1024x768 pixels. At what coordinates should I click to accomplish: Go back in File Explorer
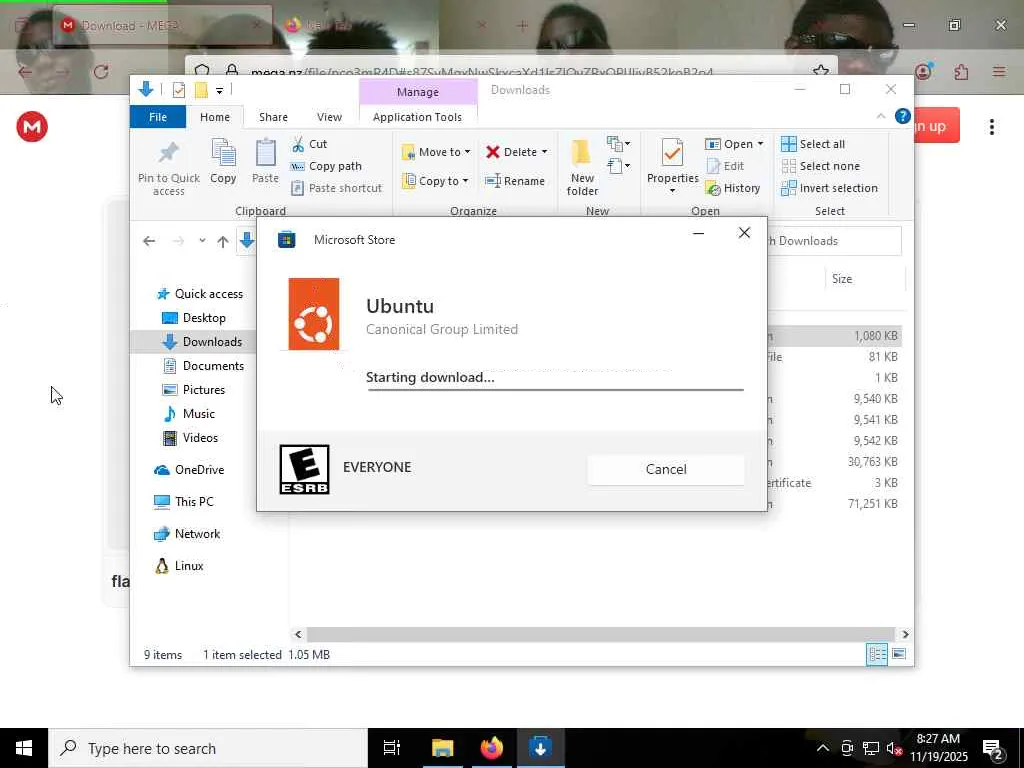pos(149,241)
